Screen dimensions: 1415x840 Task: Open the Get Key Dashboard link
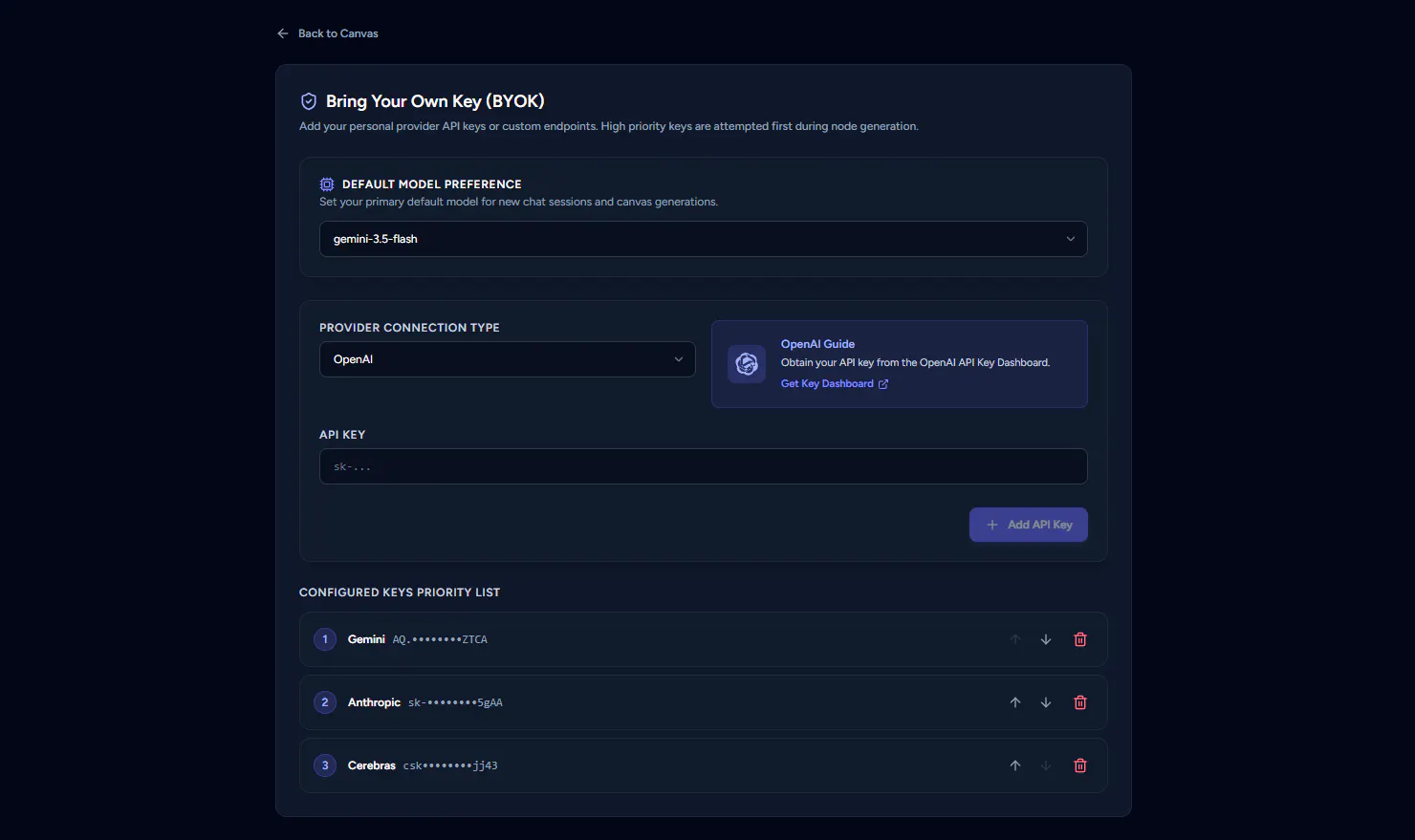[835, 384]
